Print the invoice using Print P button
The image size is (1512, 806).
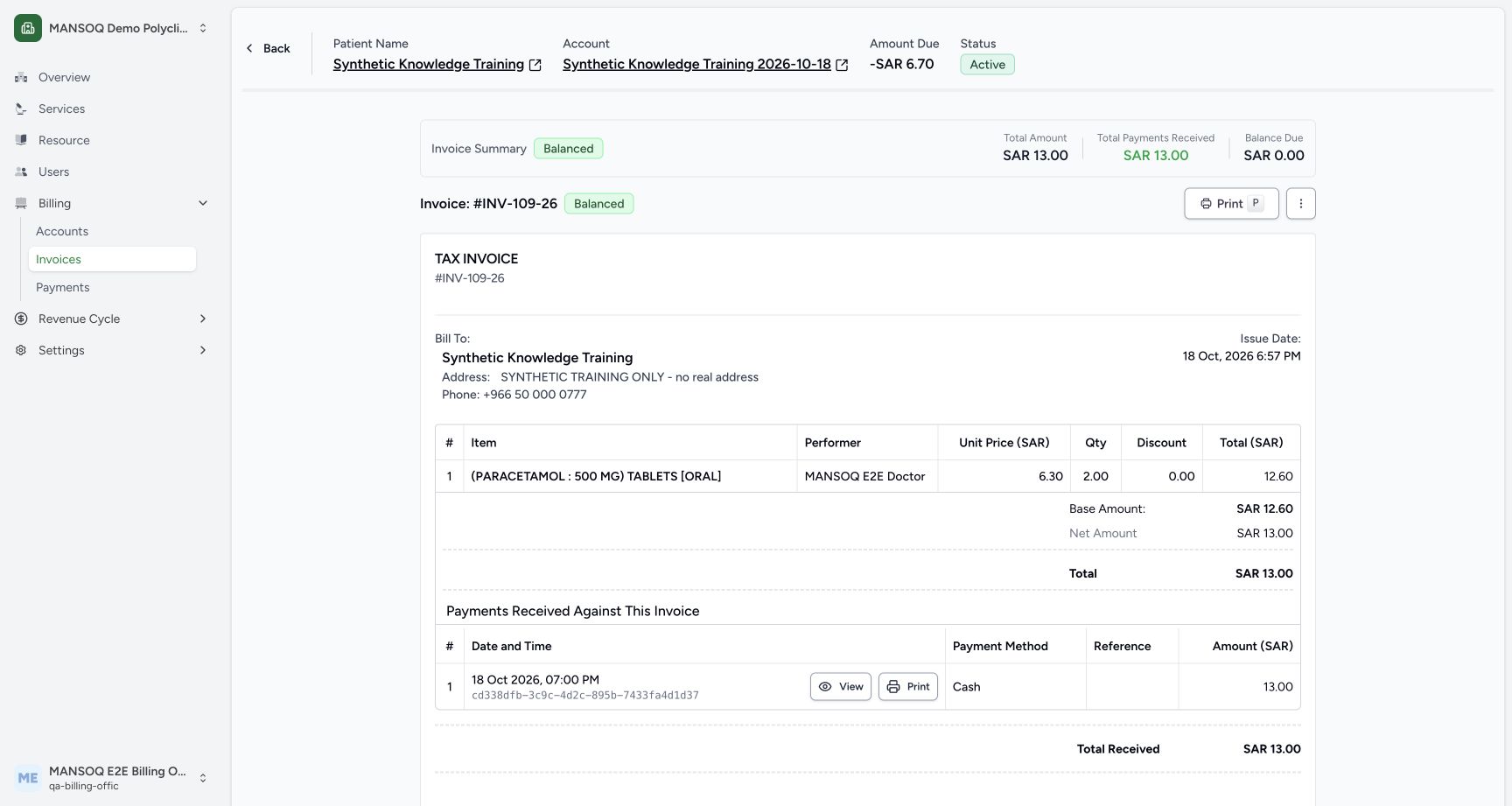(x=1231, y=204)
